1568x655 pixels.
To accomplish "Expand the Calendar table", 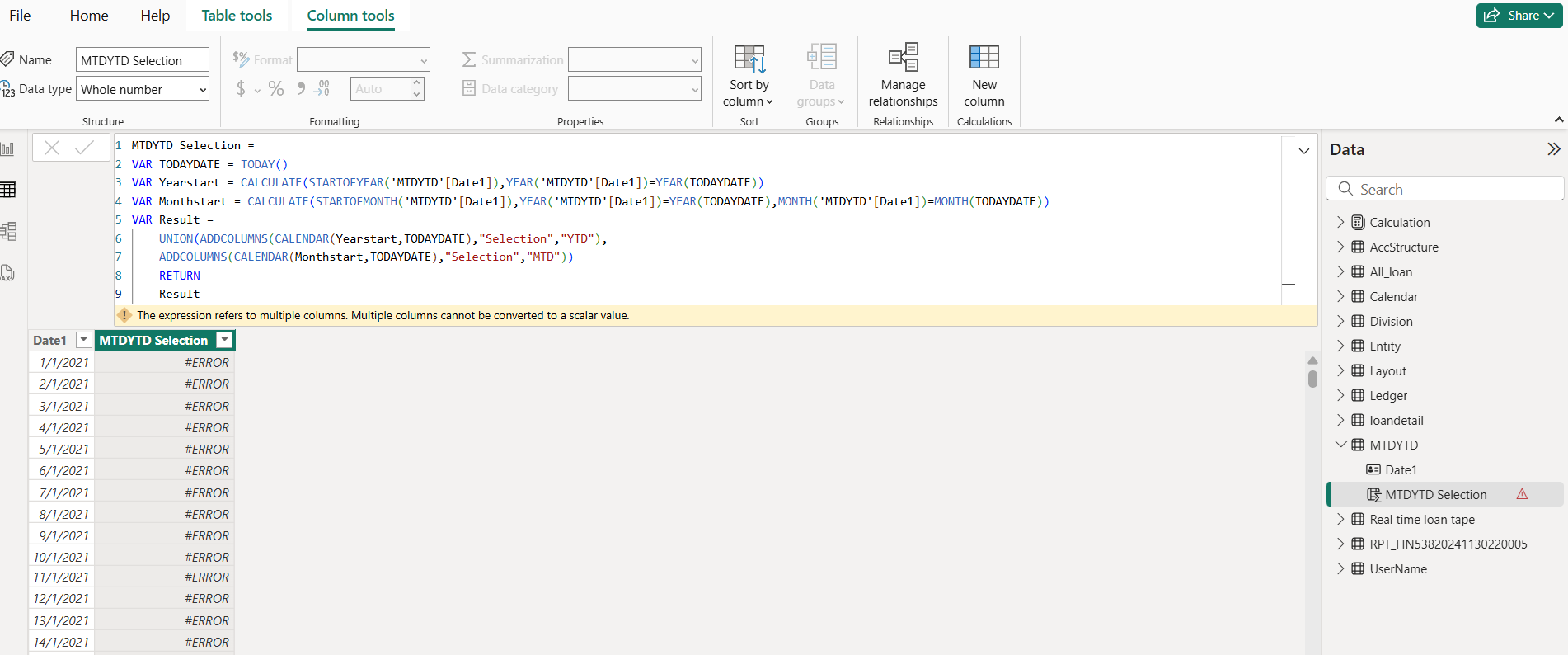I will click(x=1340, y=296).
